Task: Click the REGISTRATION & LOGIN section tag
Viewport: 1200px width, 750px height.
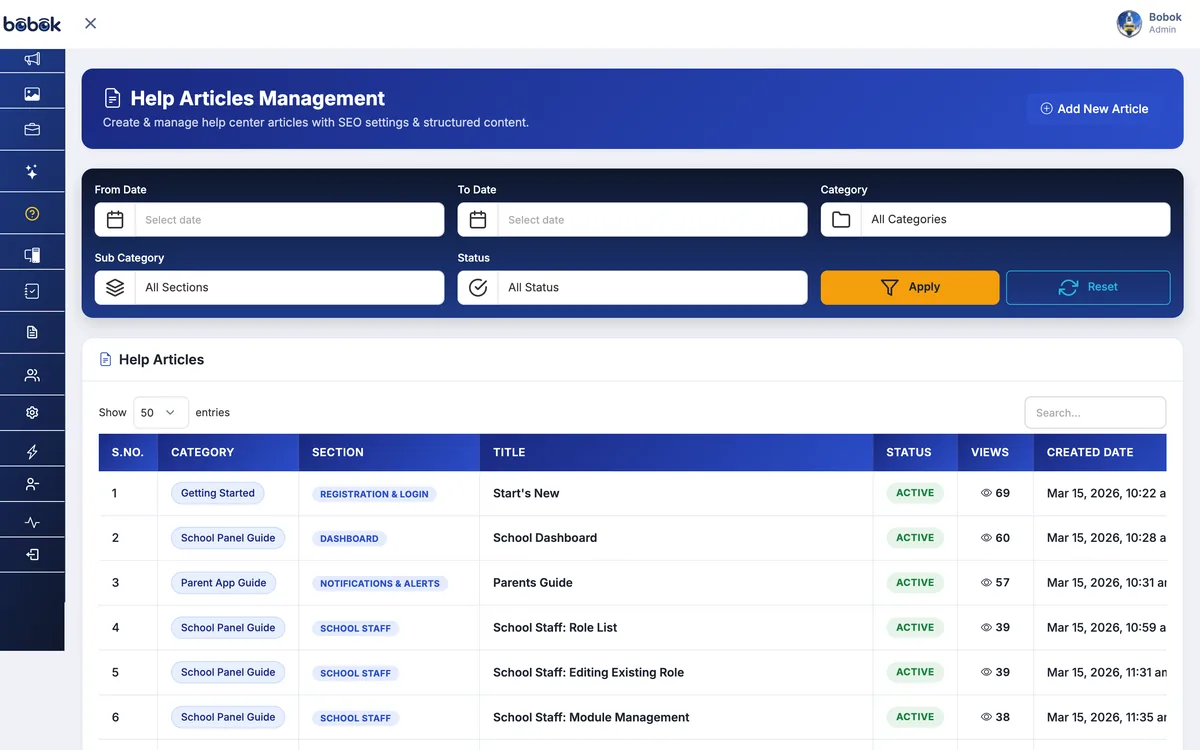Action: (x=374, y=494)
